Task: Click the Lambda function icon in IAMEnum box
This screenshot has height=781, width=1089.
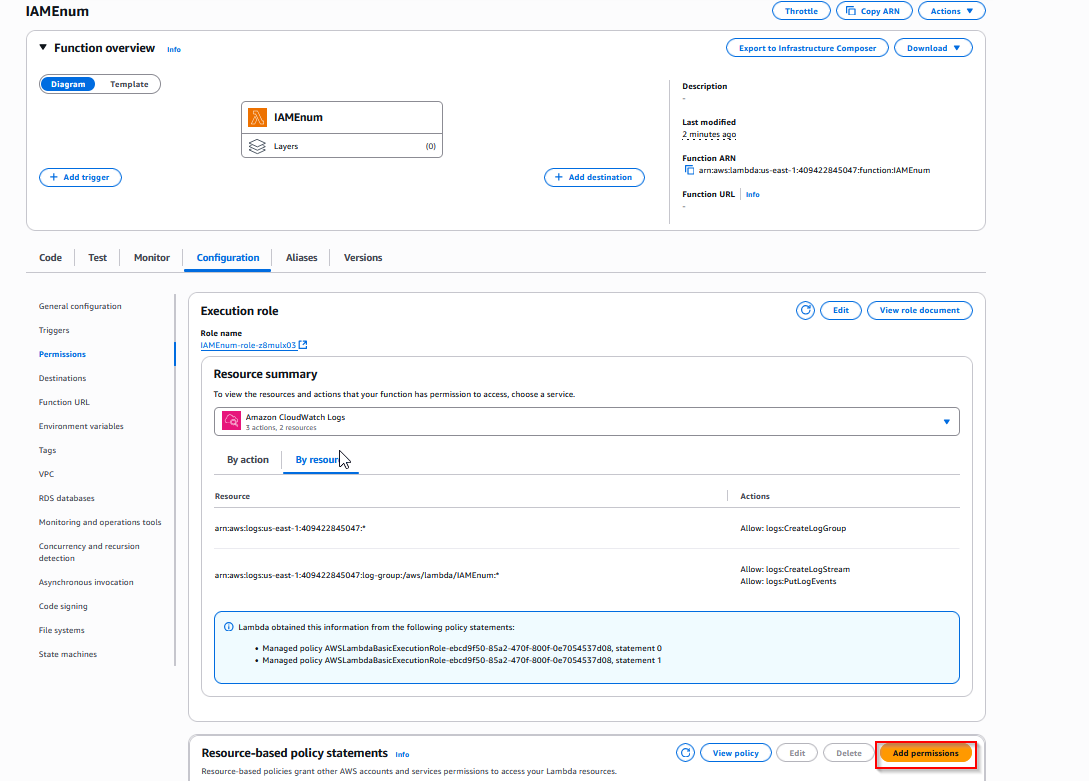Action: coord(258,117)
